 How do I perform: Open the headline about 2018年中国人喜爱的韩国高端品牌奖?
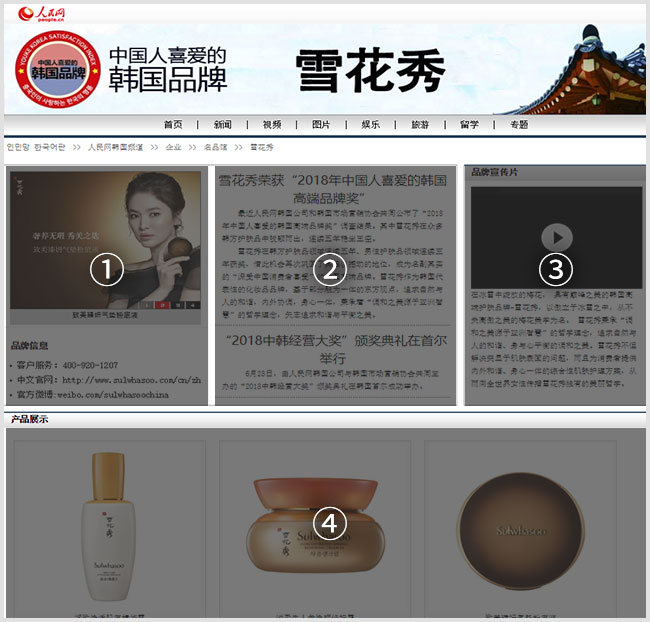[x=332, y=189]
